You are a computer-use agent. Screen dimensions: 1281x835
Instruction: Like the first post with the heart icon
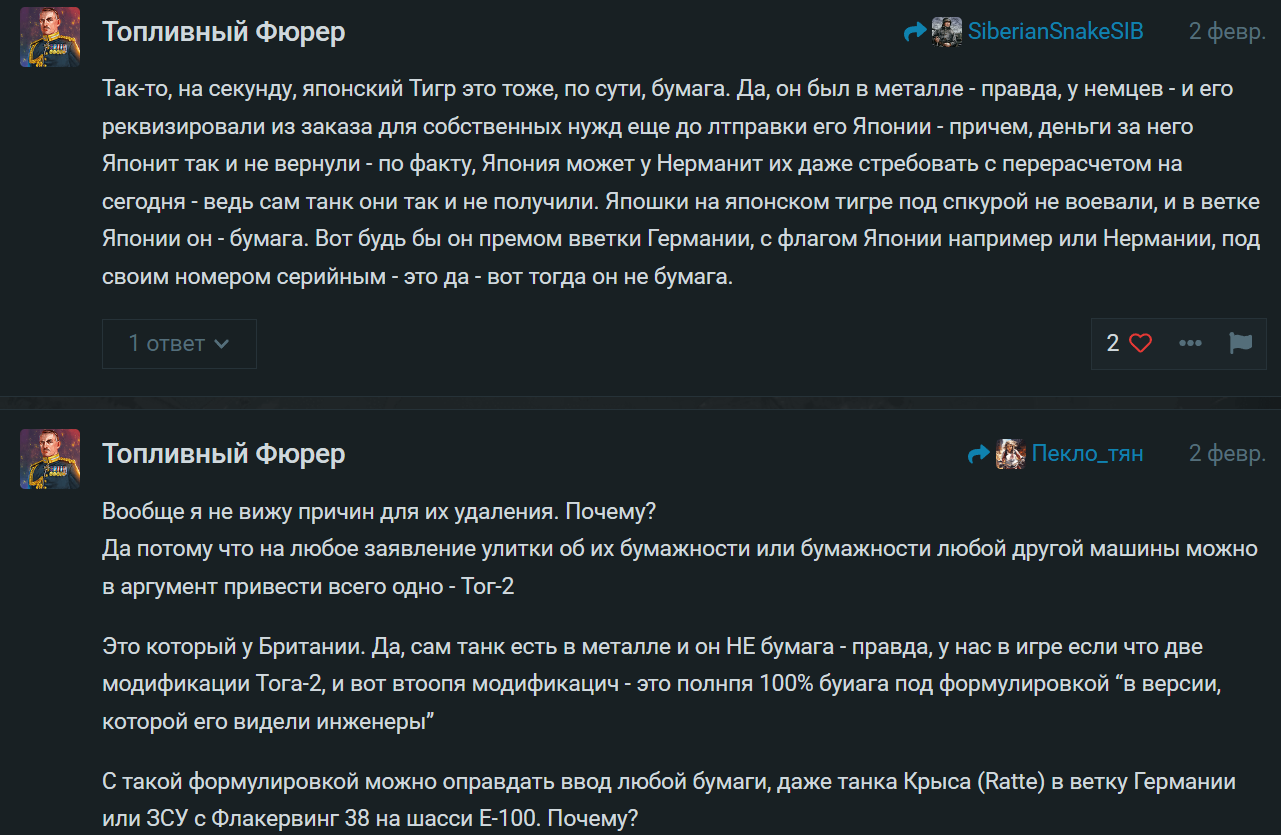coord(1140,344)
